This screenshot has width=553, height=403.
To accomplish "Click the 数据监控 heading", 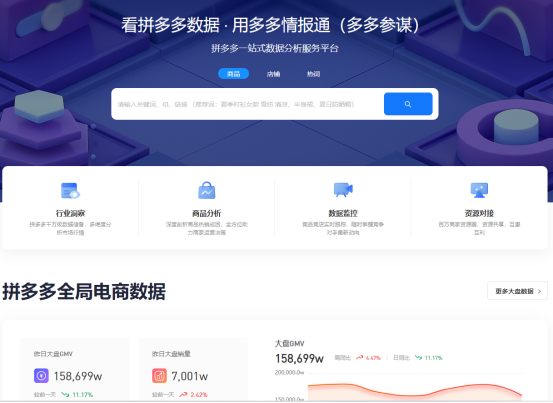I will 343,213.
